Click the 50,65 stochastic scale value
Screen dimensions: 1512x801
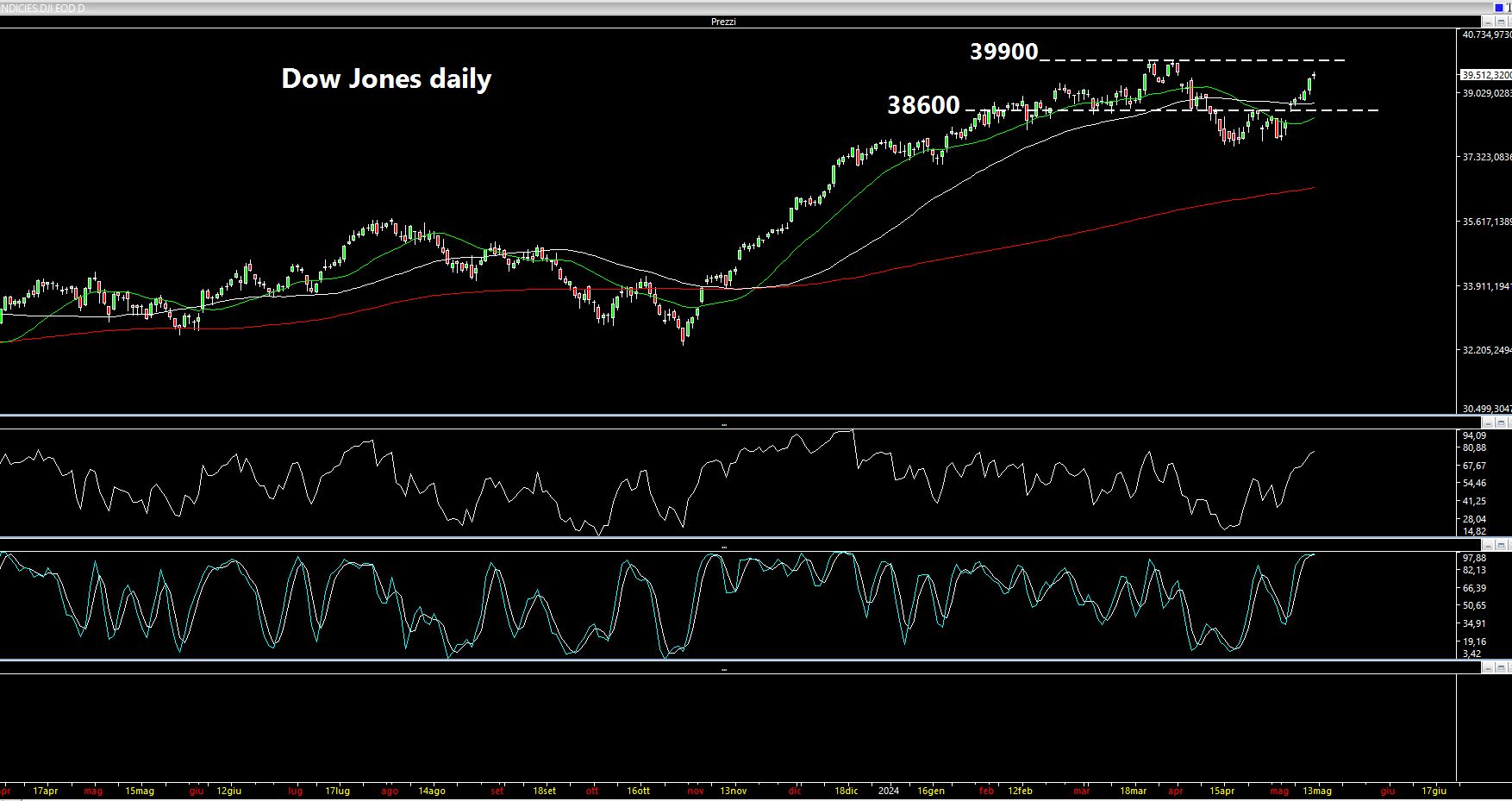click(x=1474, y=606)
